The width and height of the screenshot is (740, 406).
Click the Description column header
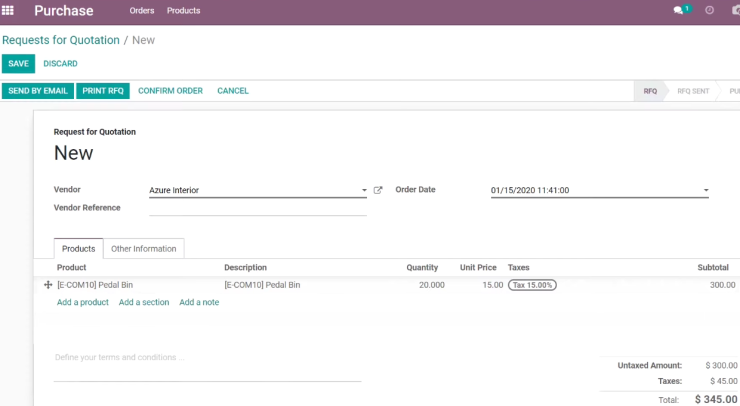[x=245, y=268]
